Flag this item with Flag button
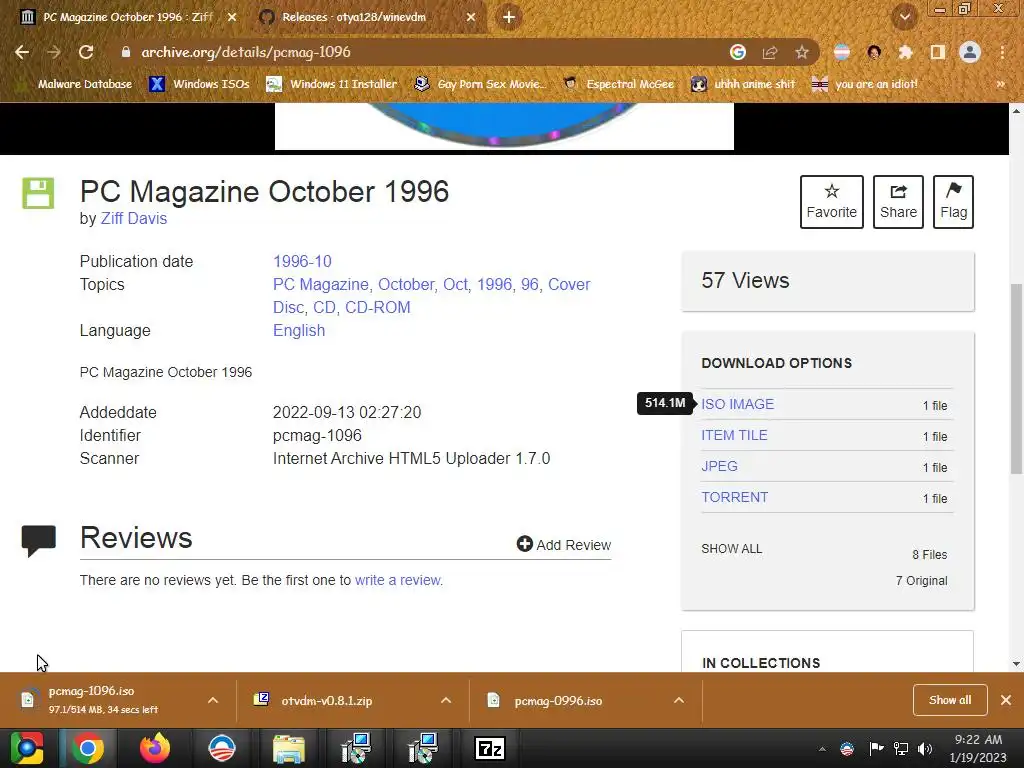Screen dimensions: 1024x768 (953, 202)
